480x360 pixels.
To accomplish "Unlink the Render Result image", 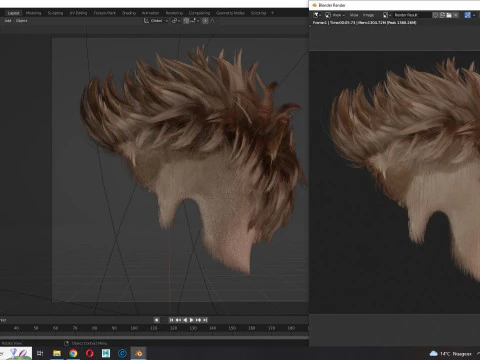I will tap(456, 15).
